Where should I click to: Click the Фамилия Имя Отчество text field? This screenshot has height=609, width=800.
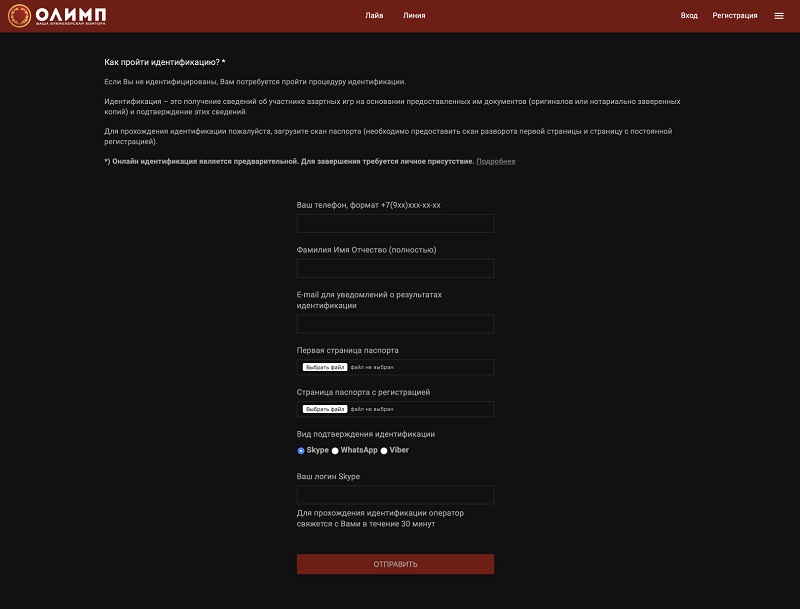[x=395, y=268]
